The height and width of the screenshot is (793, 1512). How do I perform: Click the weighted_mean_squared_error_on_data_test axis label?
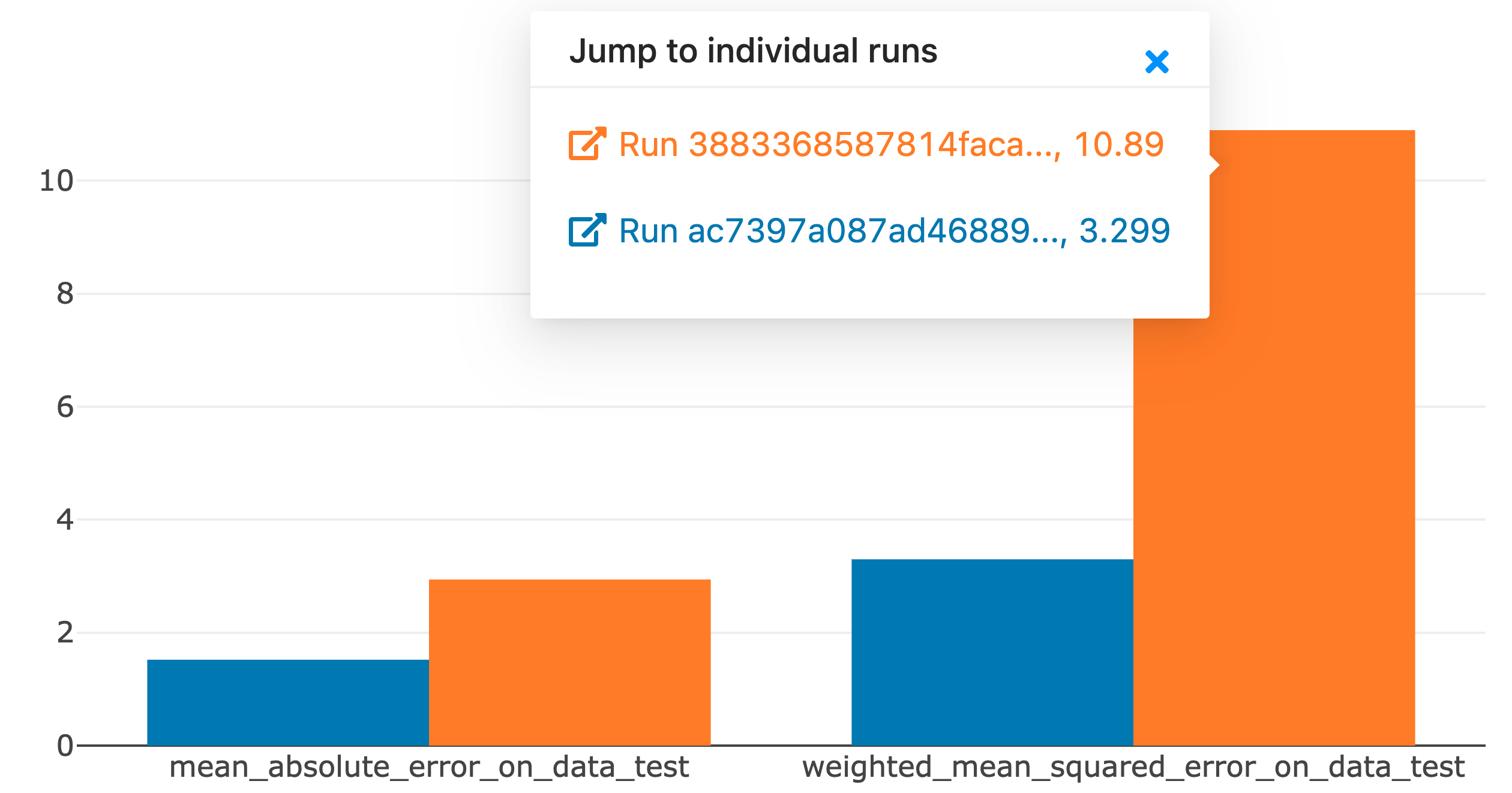click(1133, 767)
